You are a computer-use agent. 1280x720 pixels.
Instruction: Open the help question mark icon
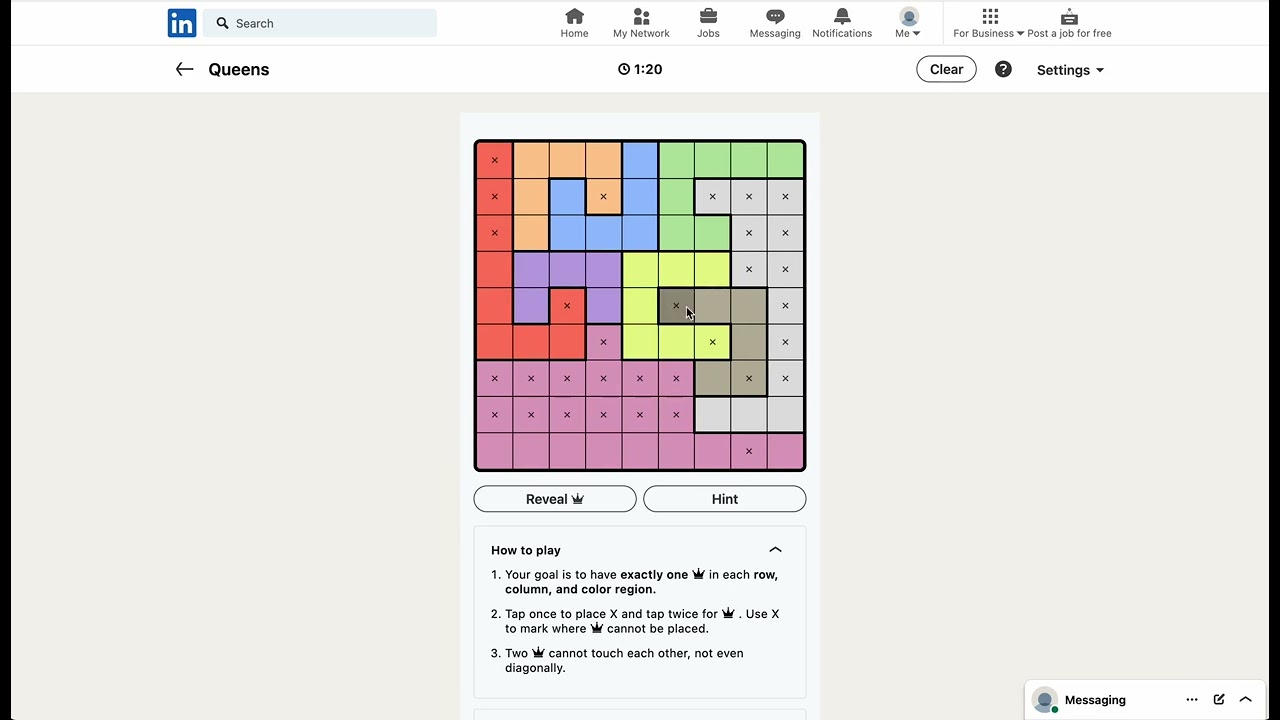click(x=1003, y=69)
